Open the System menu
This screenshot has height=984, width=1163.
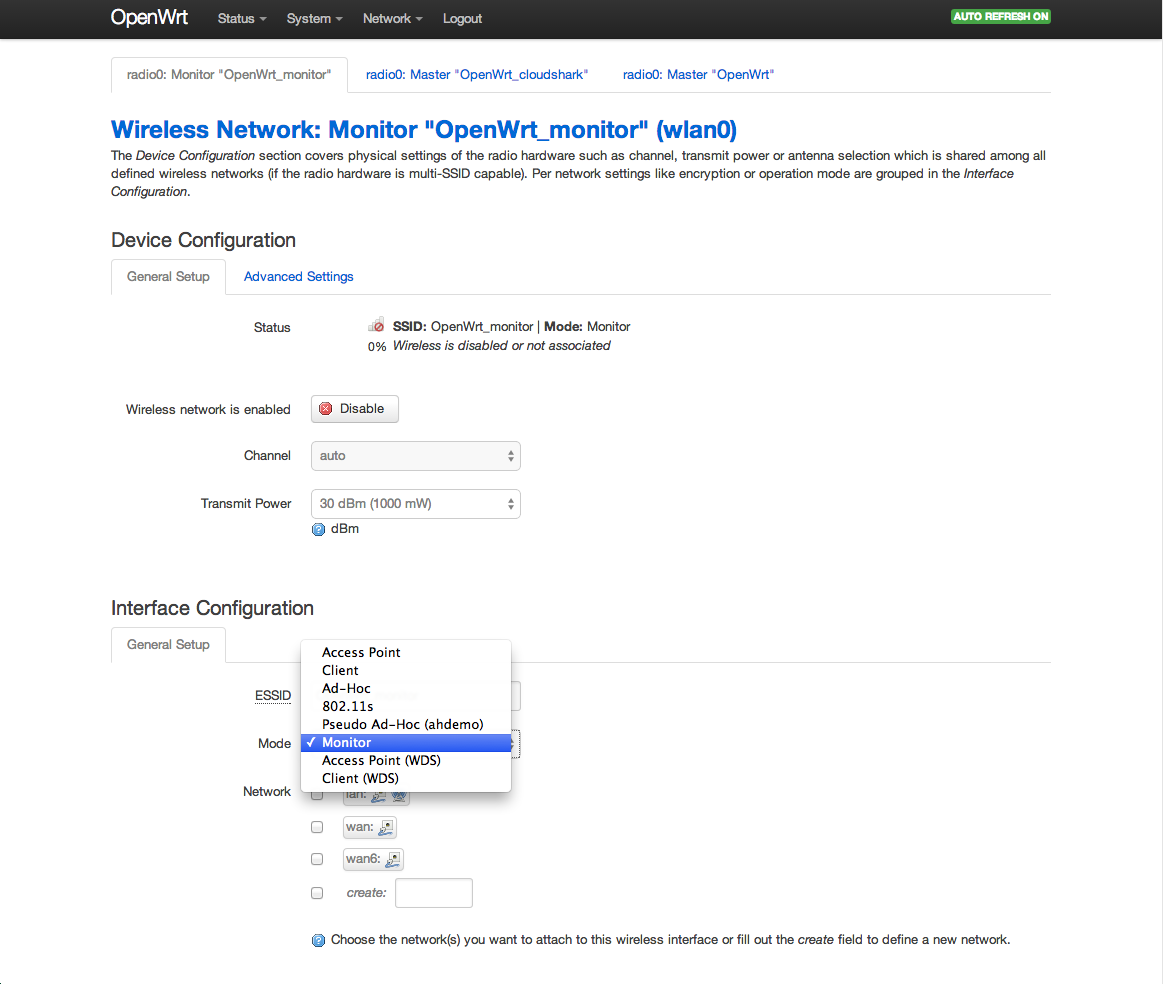tap(314, 19)
